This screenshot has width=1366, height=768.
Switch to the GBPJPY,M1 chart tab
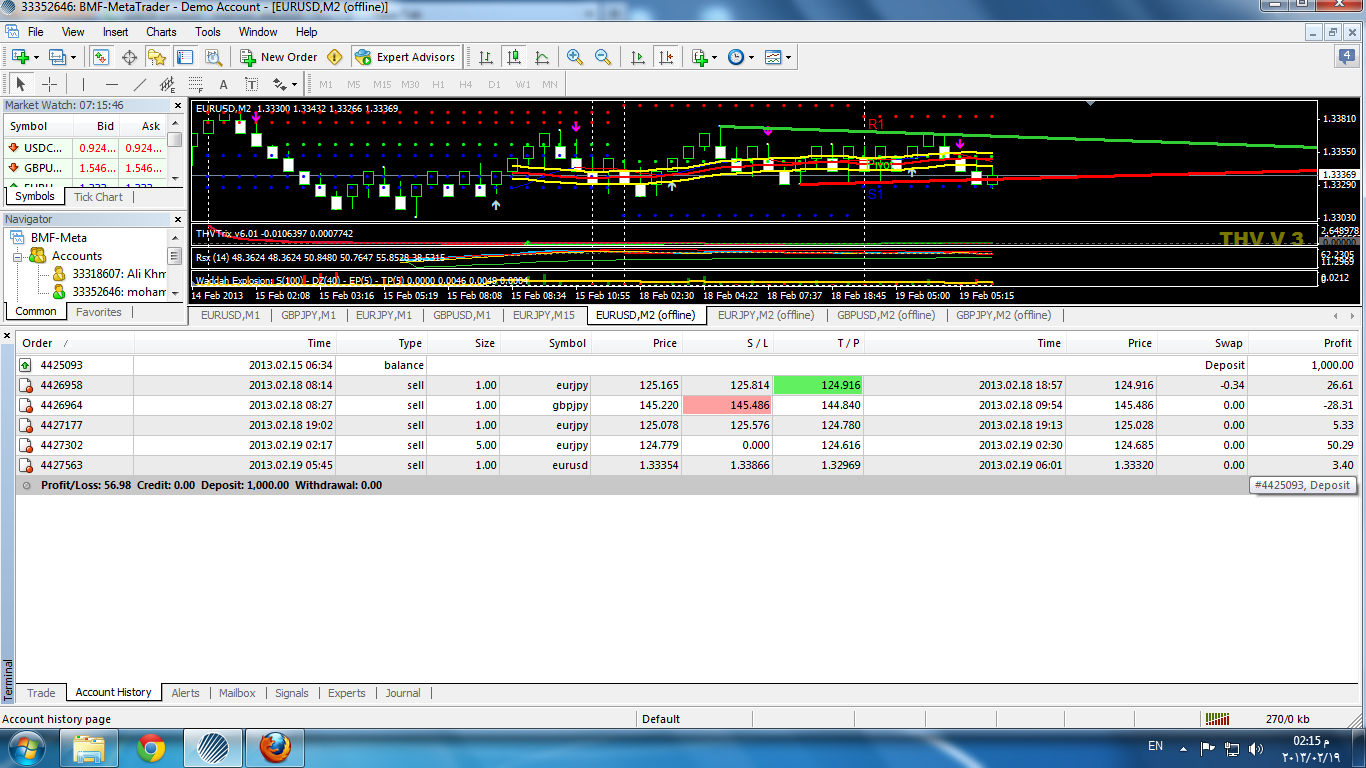307,315
